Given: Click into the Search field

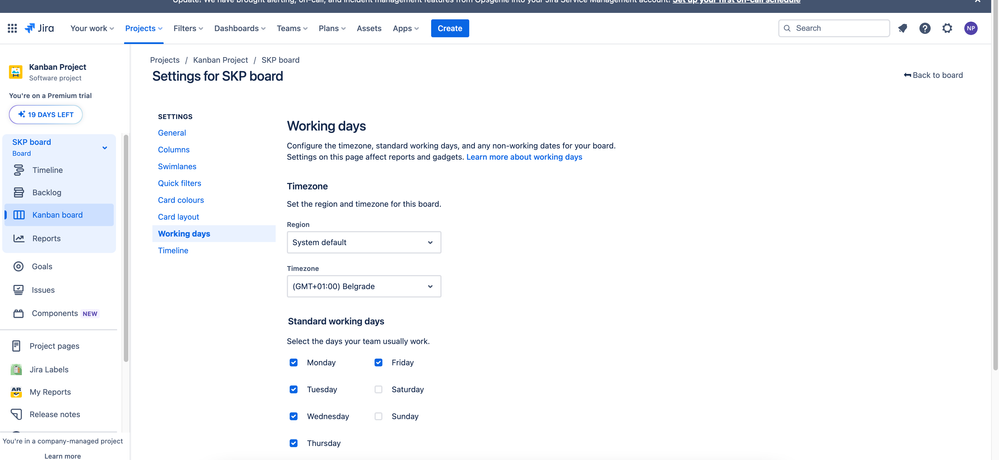Looking at the screenshot, I should pyautogui.click(x=834, y=28).
